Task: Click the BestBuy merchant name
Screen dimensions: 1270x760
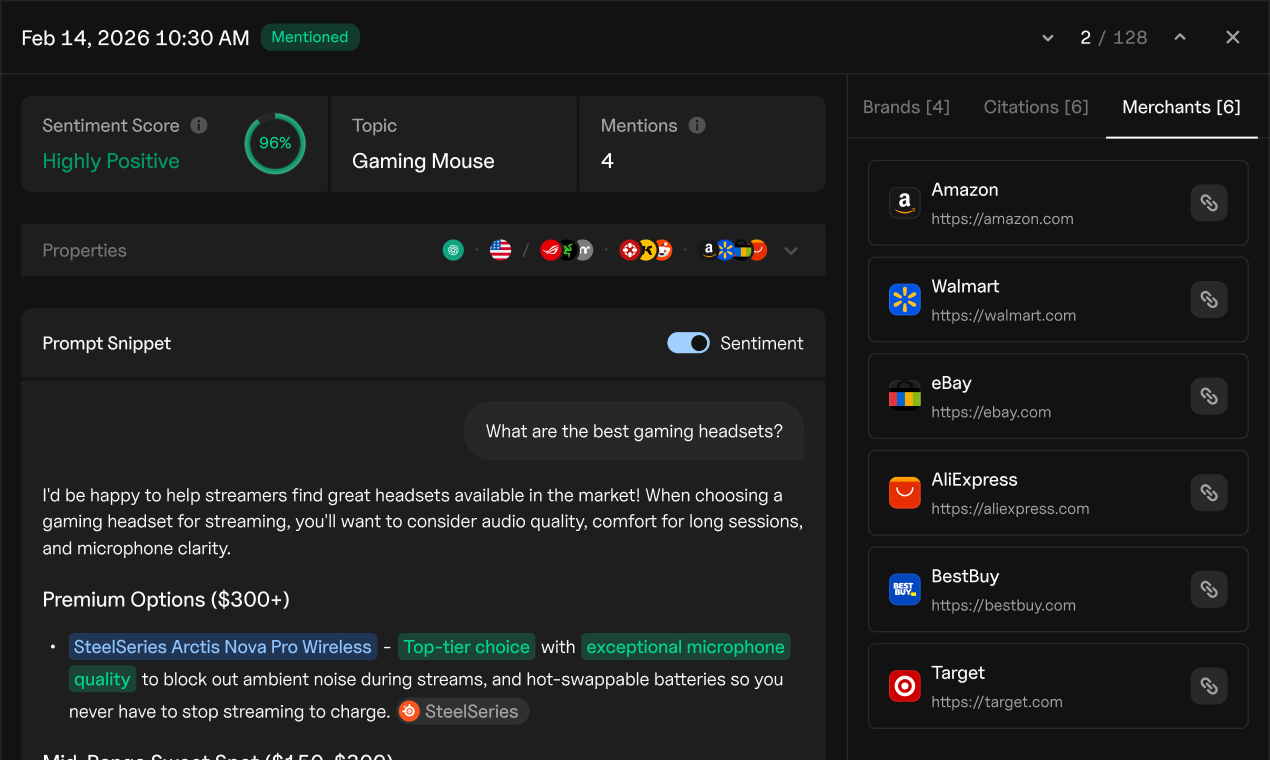Action: click(965, 576)
